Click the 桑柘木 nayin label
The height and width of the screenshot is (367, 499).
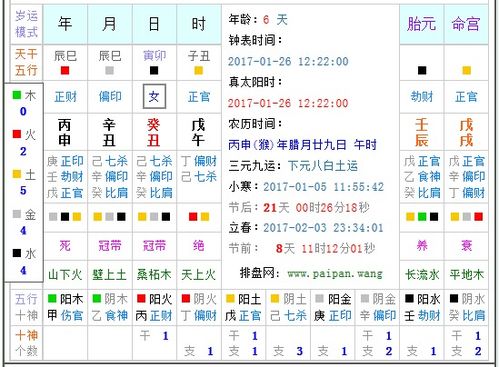(154, 275)
